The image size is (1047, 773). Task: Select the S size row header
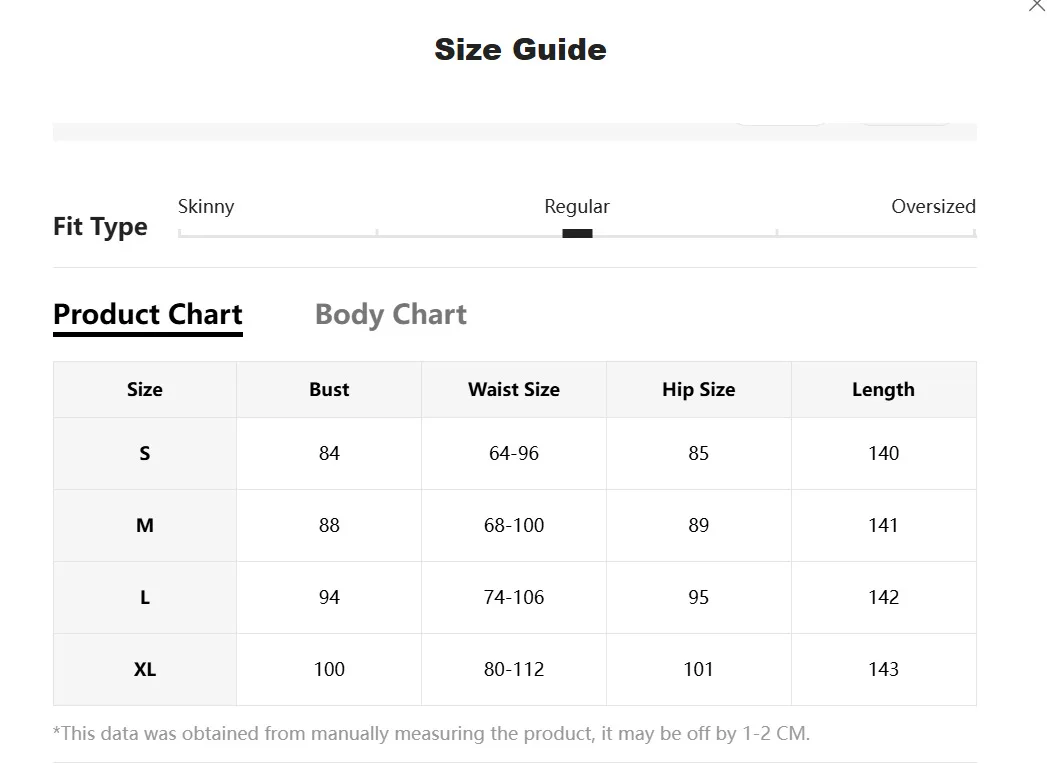(145, 454)
